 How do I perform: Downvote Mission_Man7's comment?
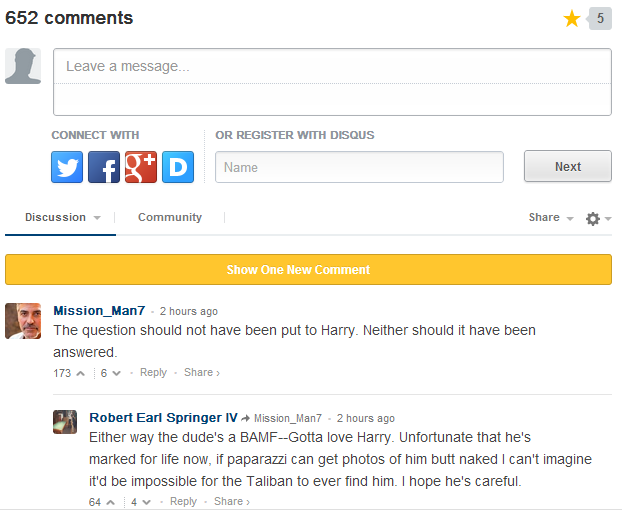pos(116,373)
